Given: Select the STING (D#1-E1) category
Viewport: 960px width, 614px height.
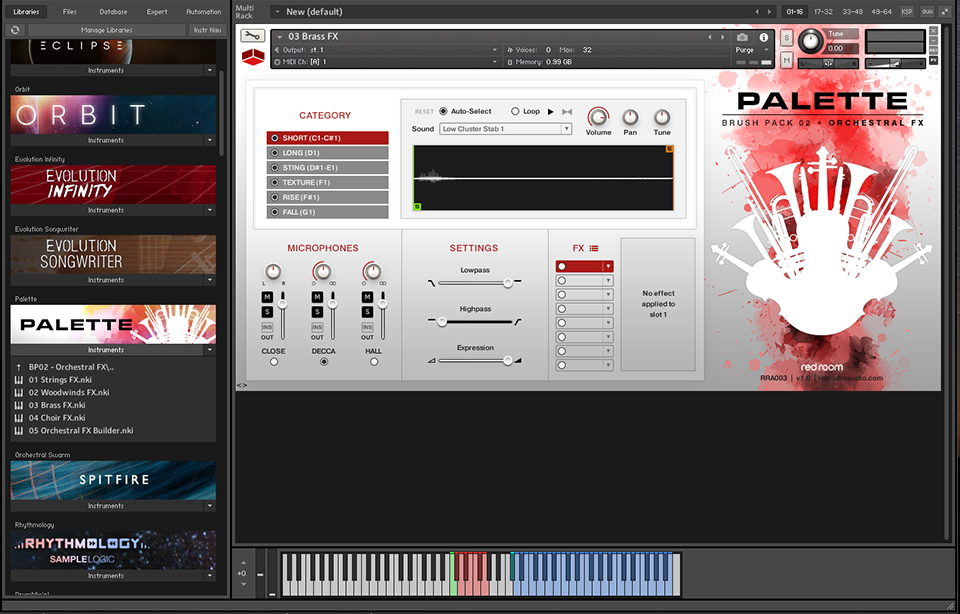Looking at the screenshot, I should [x=328, y=167].
